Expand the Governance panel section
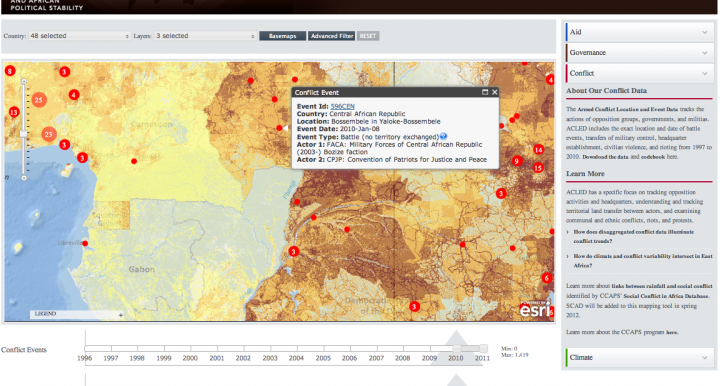This screenshot has height=386, width=720. 640,53
